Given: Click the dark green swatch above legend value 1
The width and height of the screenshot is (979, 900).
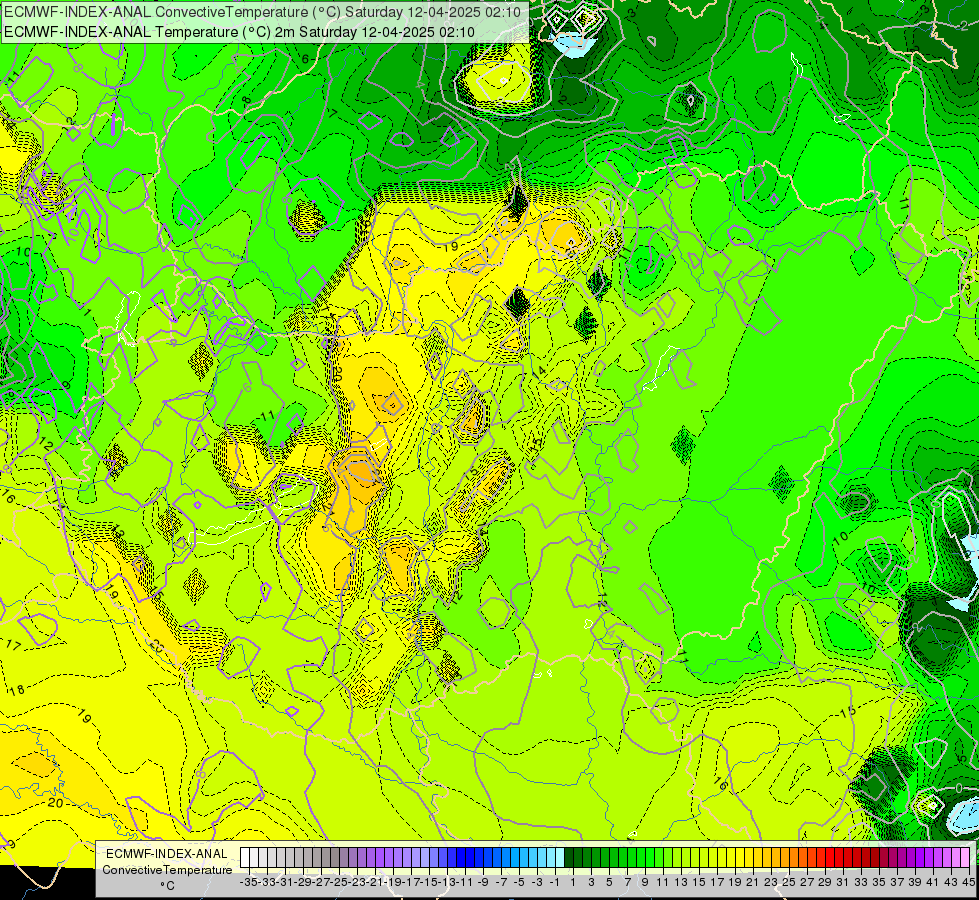Looking at the screenshot, I should point(569,858).
